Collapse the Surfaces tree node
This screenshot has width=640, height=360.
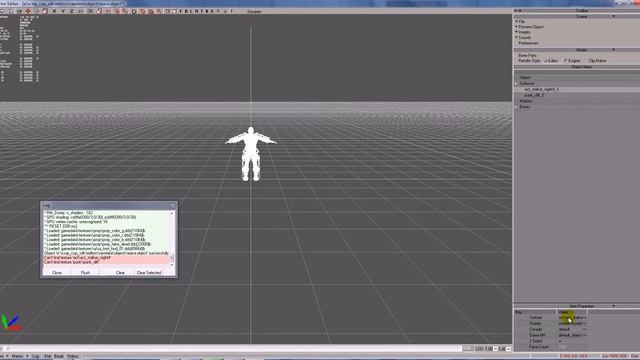[516, 83]
